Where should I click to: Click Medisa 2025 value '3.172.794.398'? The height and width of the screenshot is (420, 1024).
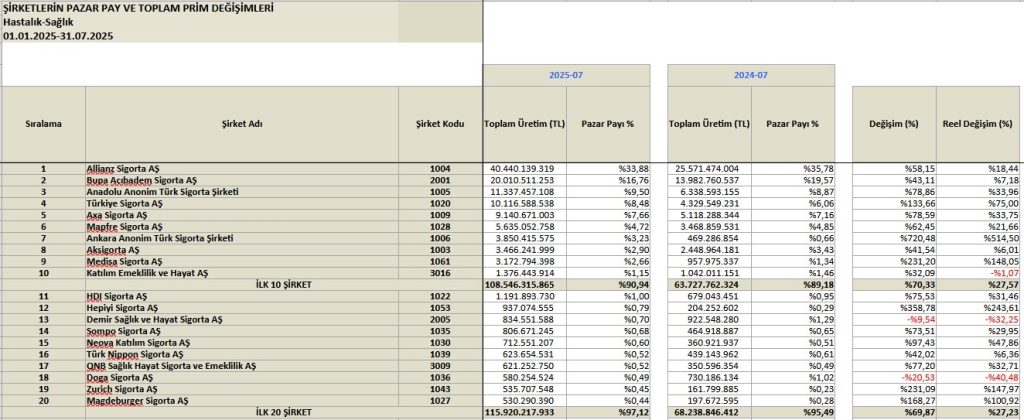[x=524, y=261]
